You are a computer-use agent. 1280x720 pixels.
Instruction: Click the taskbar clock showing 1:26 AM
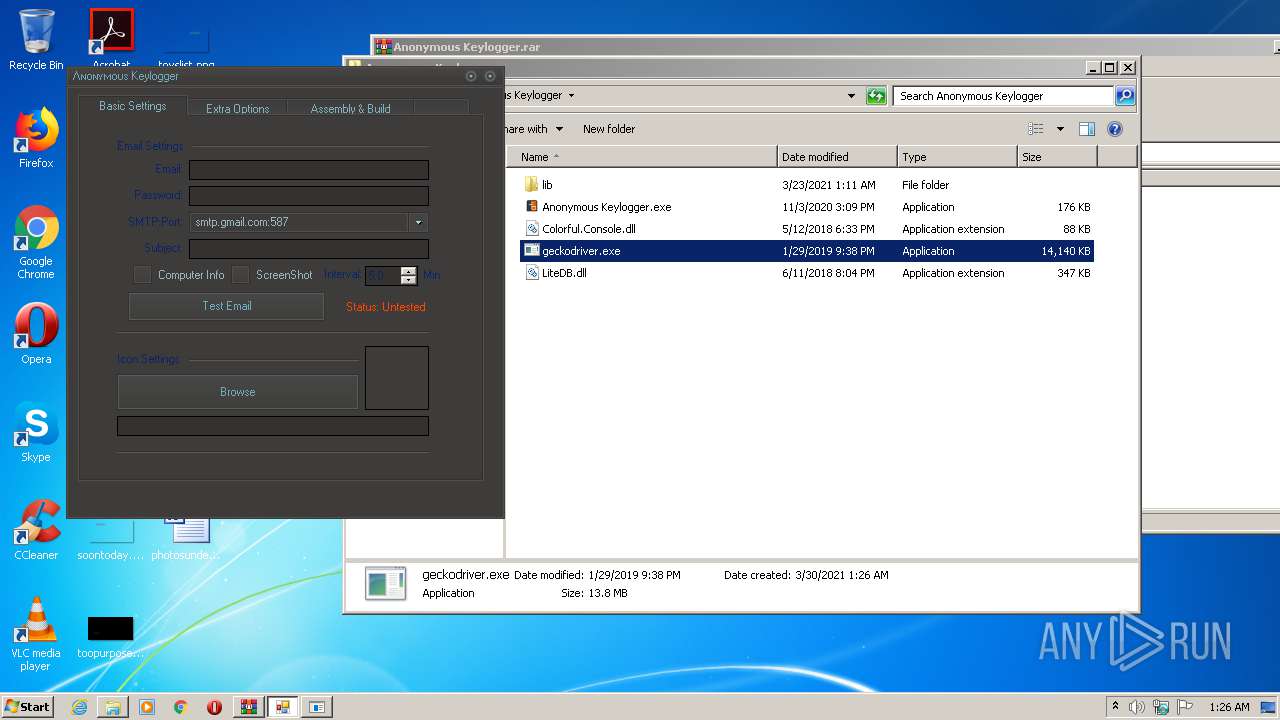(1229, 707)
